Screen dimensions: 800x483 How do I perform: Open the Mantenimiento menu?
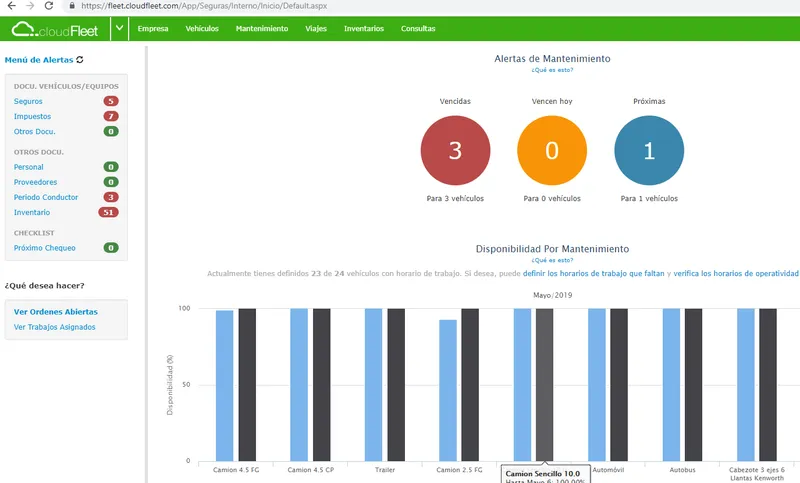tap(262, 29)
